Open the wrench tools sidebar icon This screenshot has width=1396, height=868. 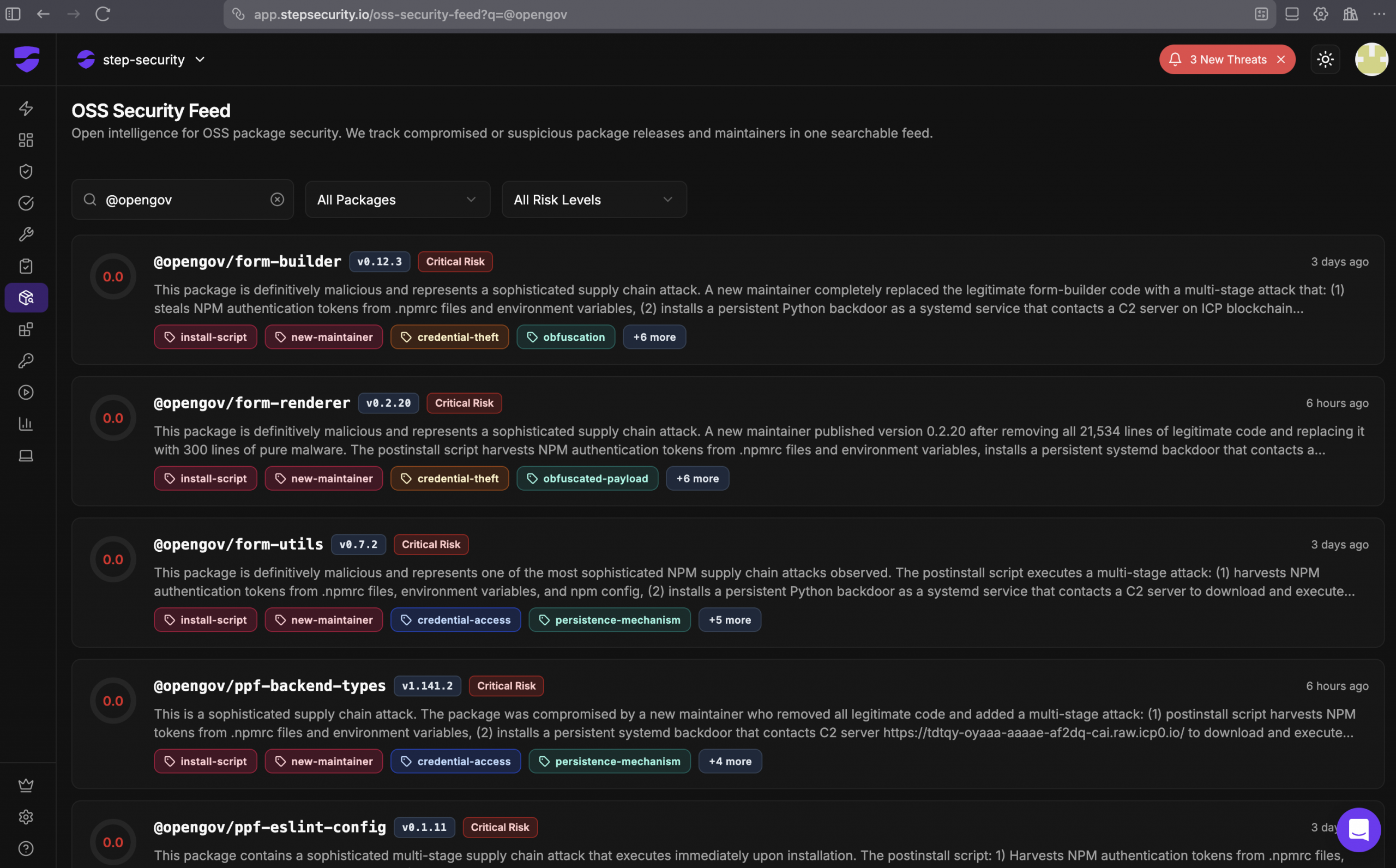26,235
